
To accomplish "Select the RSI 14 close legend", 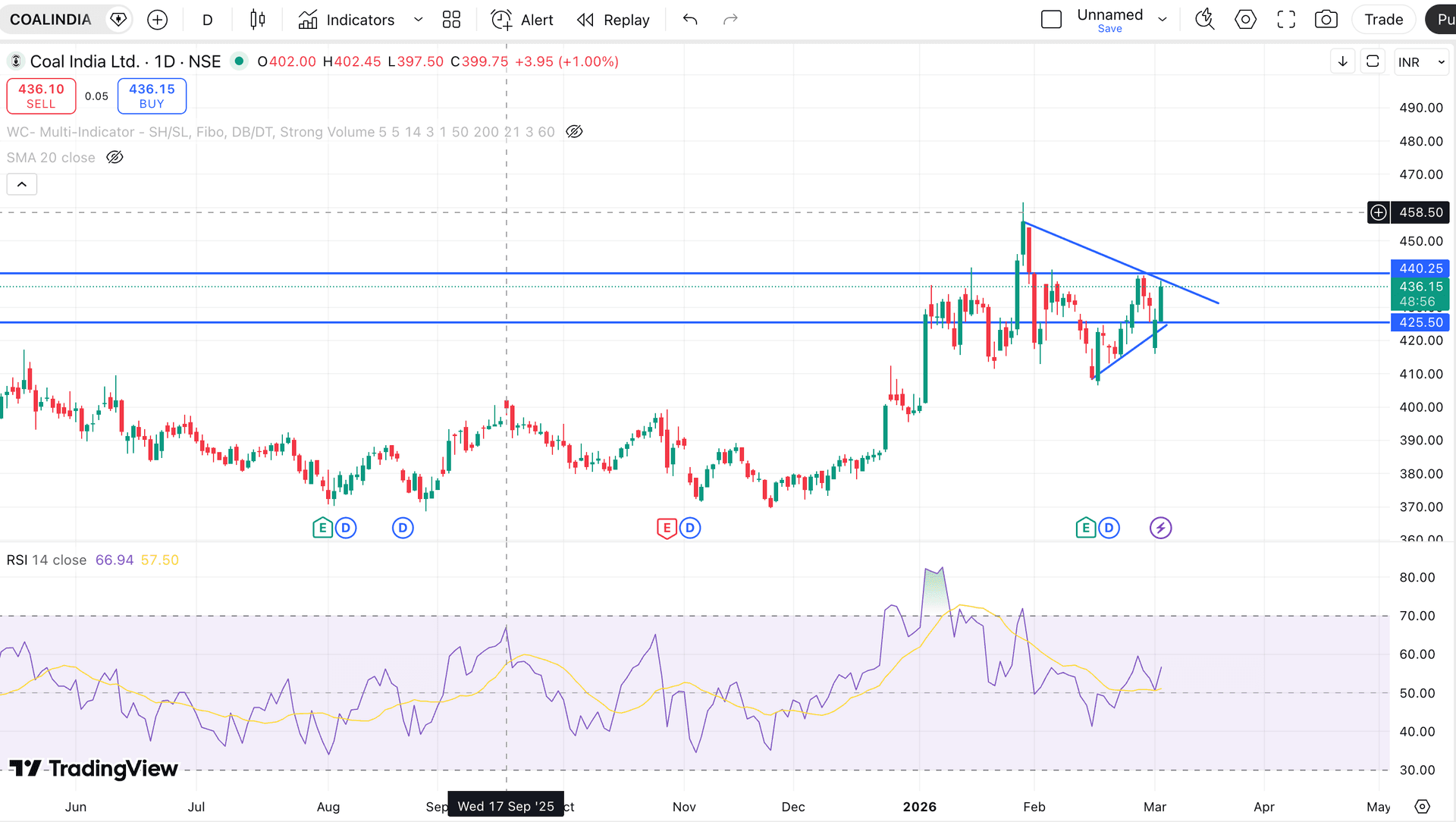I will (x=47, y=560).
